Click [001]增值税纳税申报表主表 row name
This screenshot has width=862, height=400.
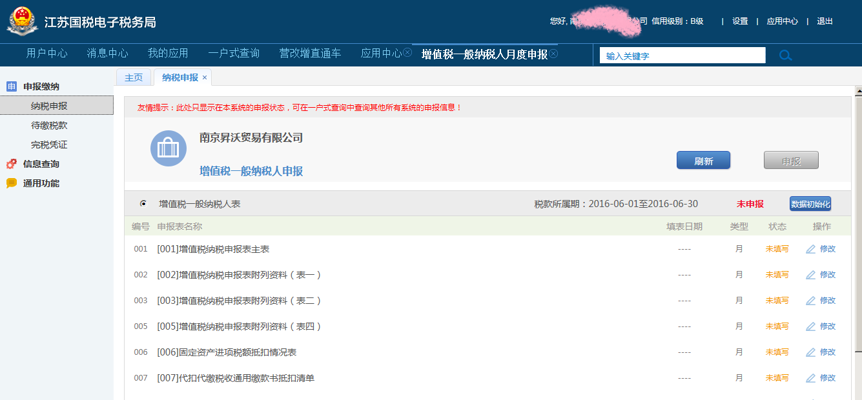pyautogui.click(x=213, y=249)
